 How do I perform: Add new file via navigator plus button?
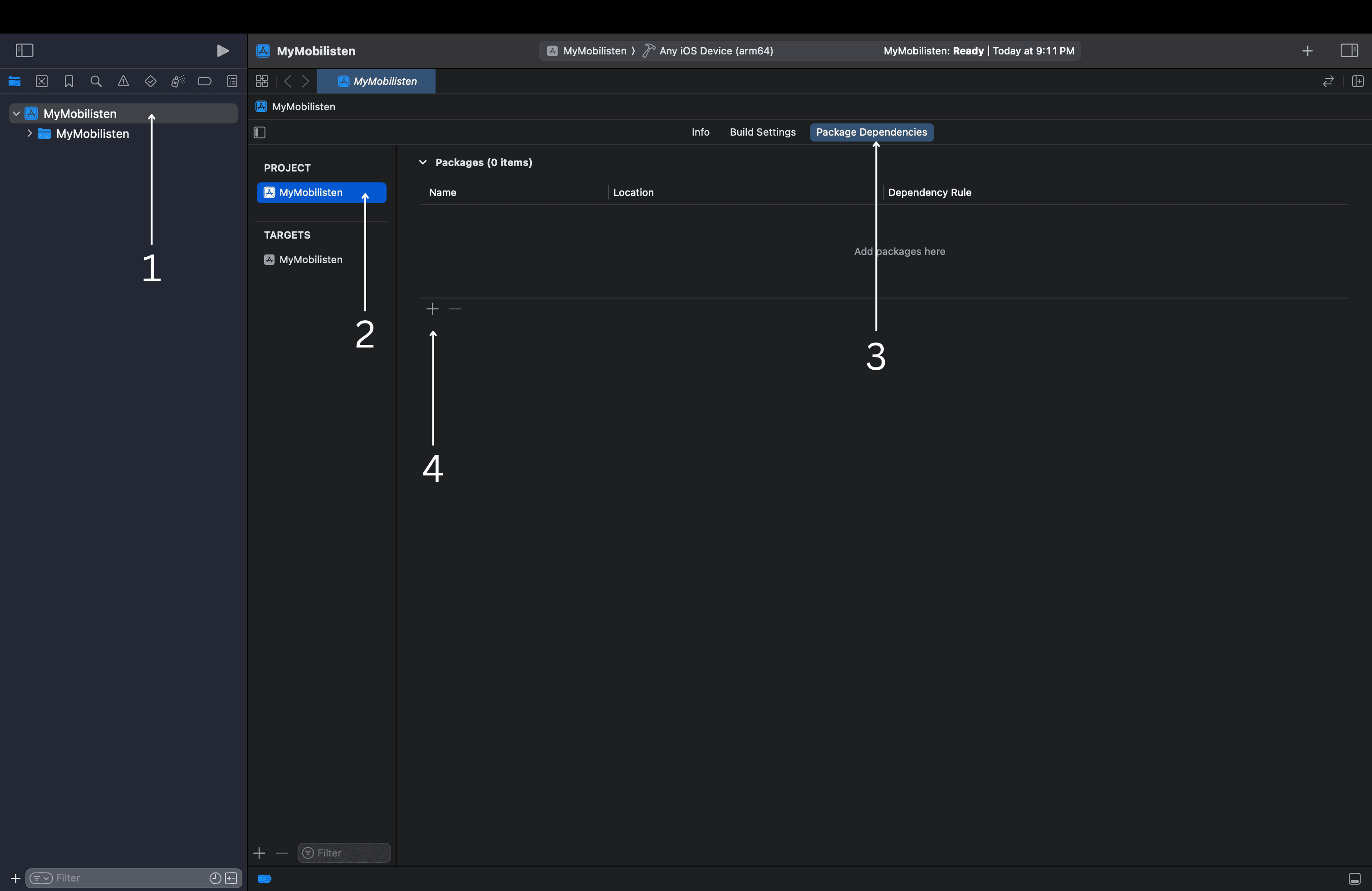15,878
